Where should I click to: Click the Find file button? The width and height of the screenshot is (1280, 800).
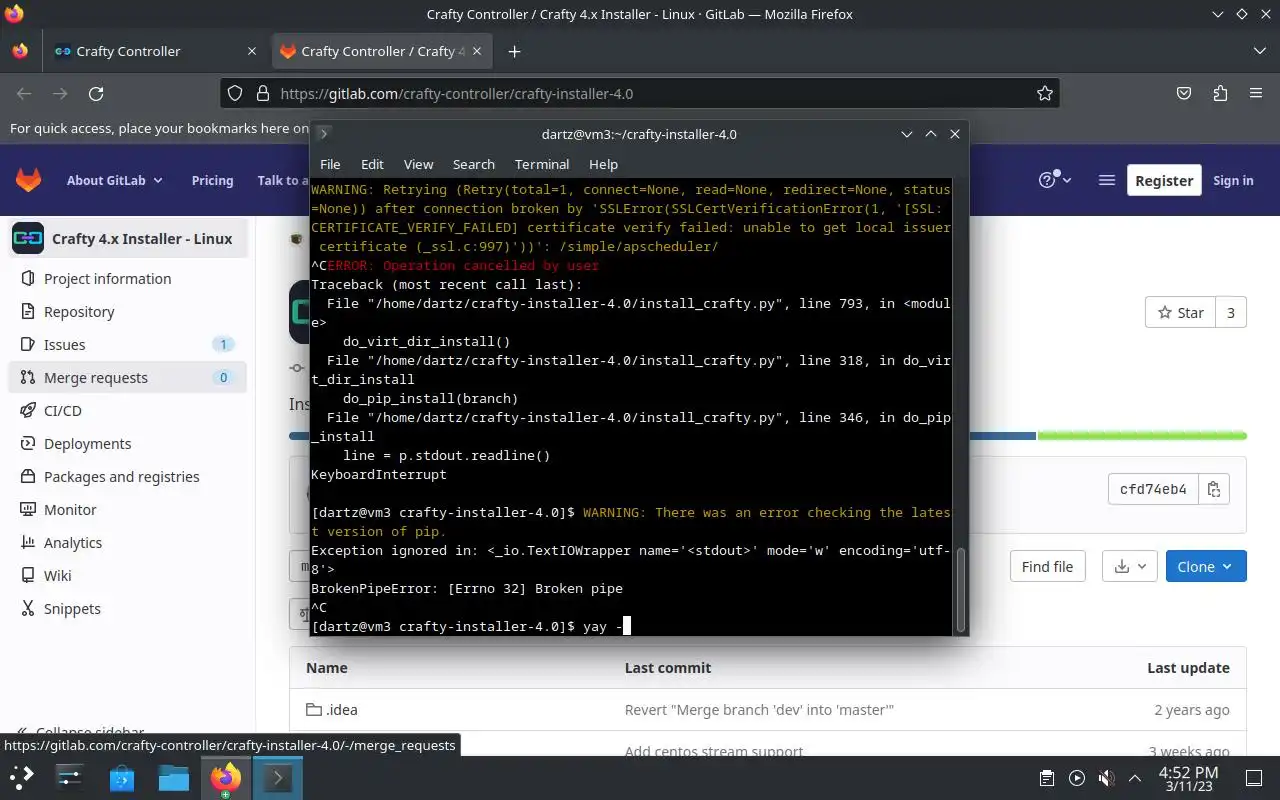point(1047,566)
